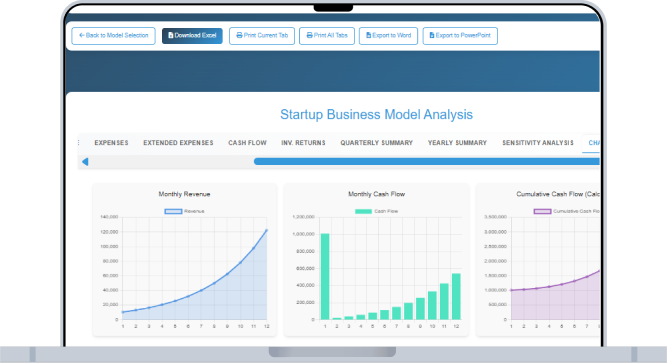Click the month 12 bar in Monthly Cash Flow

(456, 297)
